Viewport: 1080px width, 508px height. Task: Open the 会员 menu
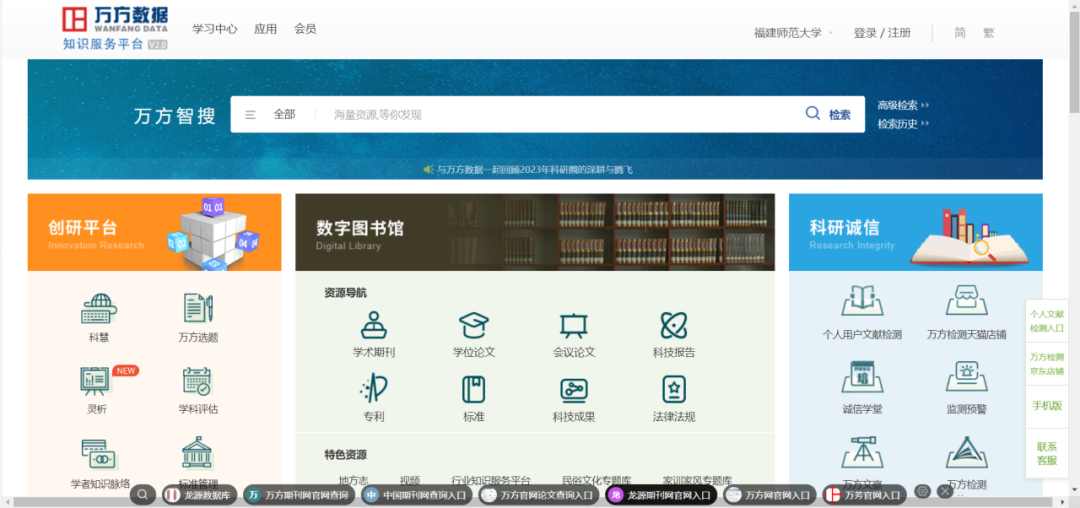click(305, 29)
